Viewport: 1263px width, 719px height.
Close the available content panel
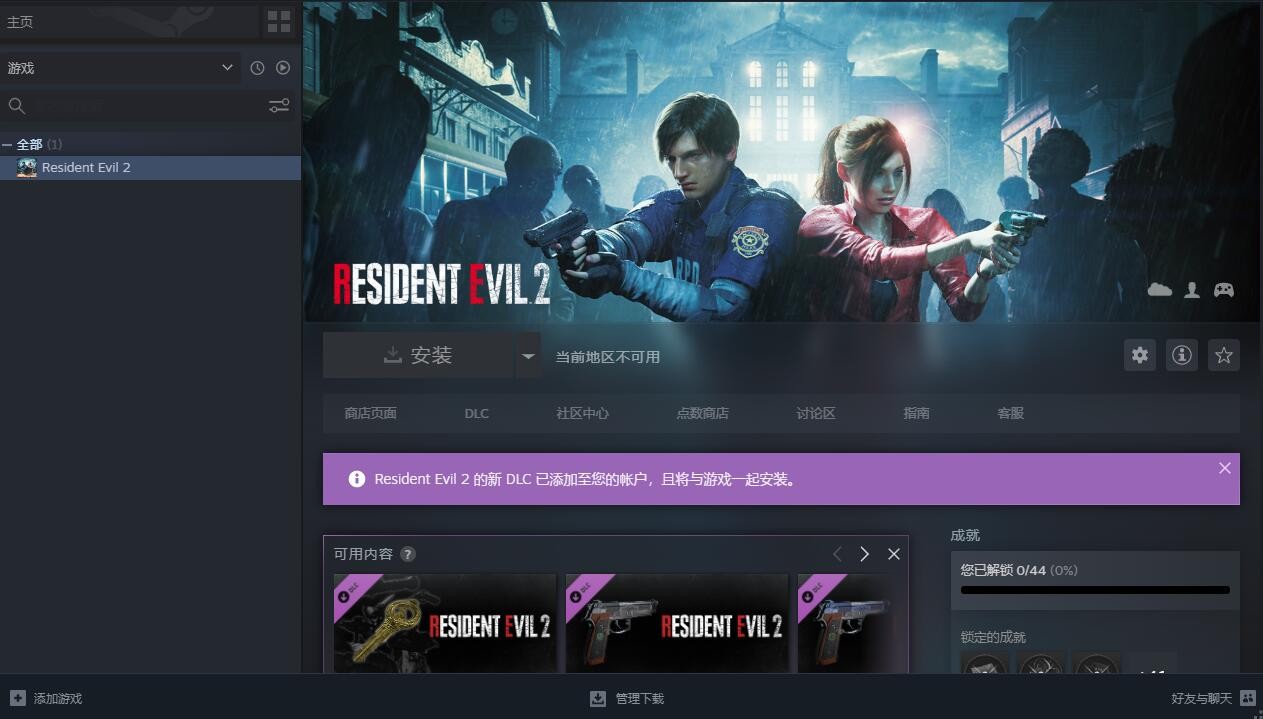(894, 554)
